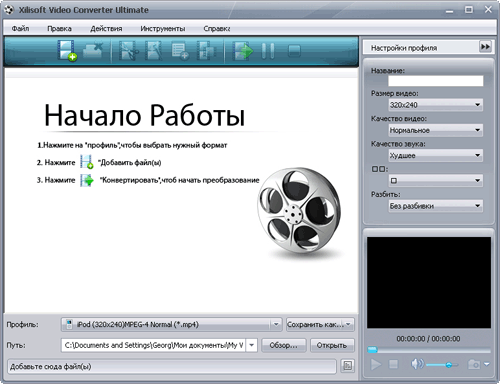The height and width of the screenshot is (384, 500).
Task: Open the video Effects toolbar icon
Action: pyautogui.click(x=153, y=51)
